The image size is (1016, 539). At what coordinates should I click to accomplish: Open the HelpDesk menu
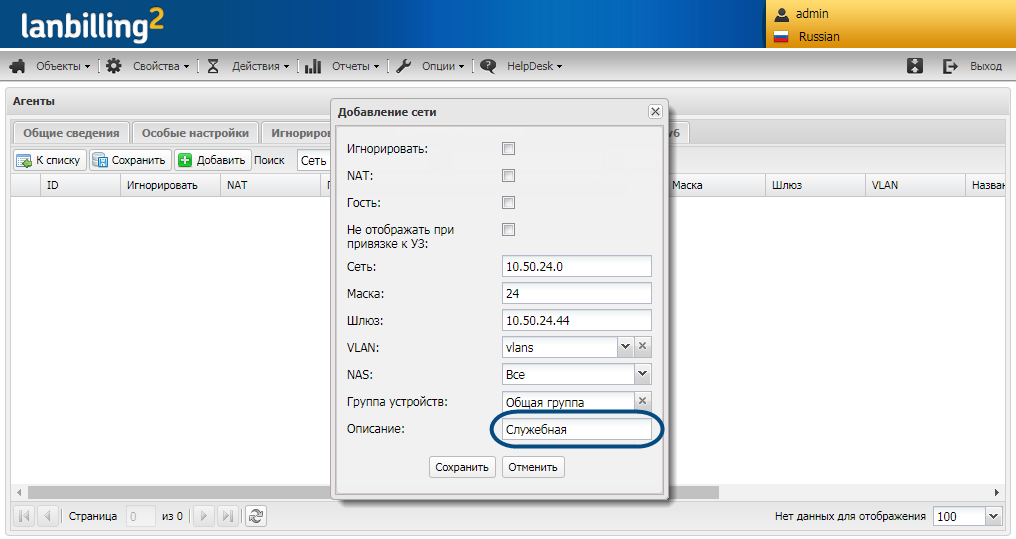[535, 66]
